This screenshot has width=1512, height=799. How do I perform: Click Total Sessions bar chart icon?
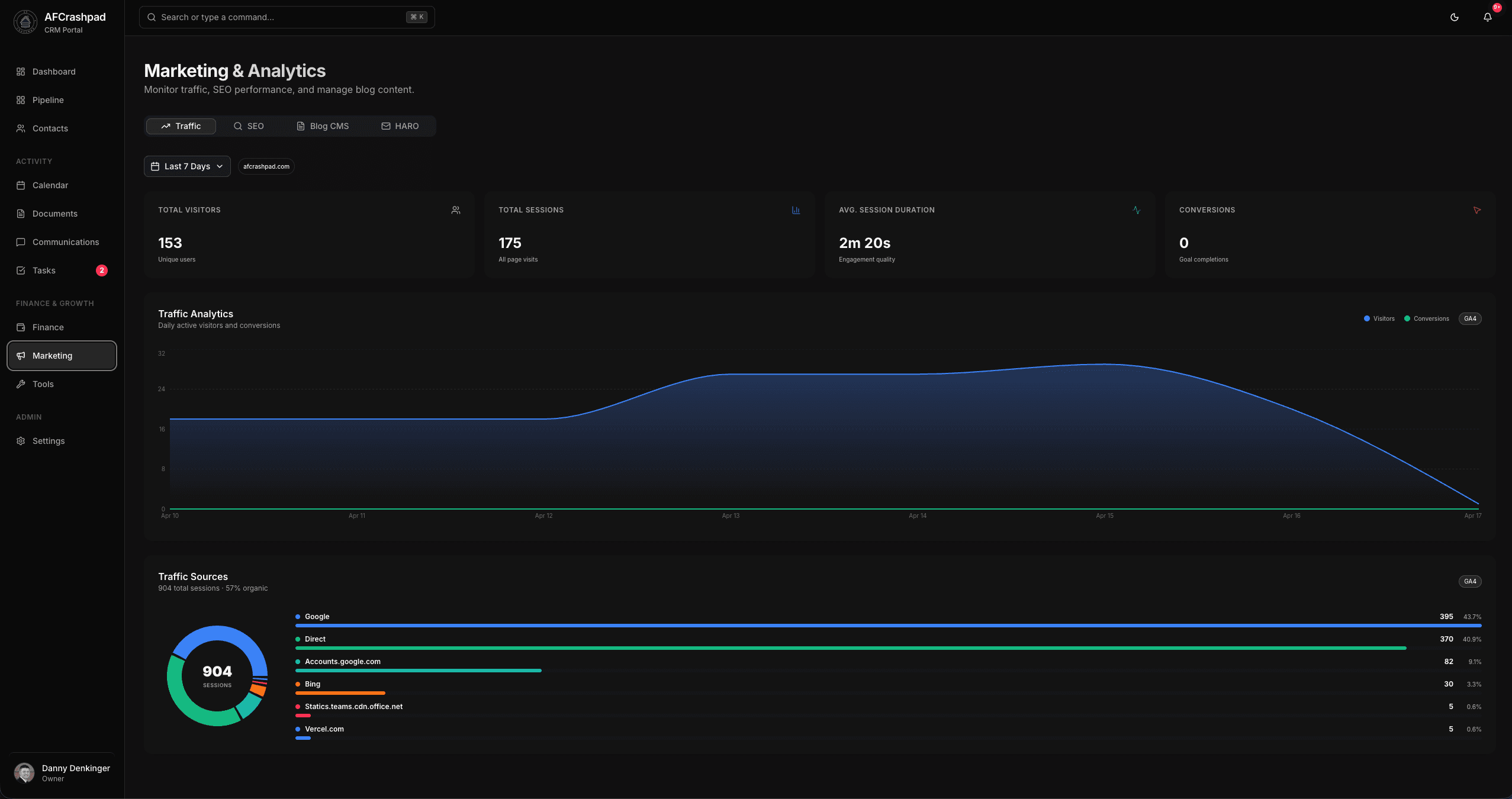(796, 210)
